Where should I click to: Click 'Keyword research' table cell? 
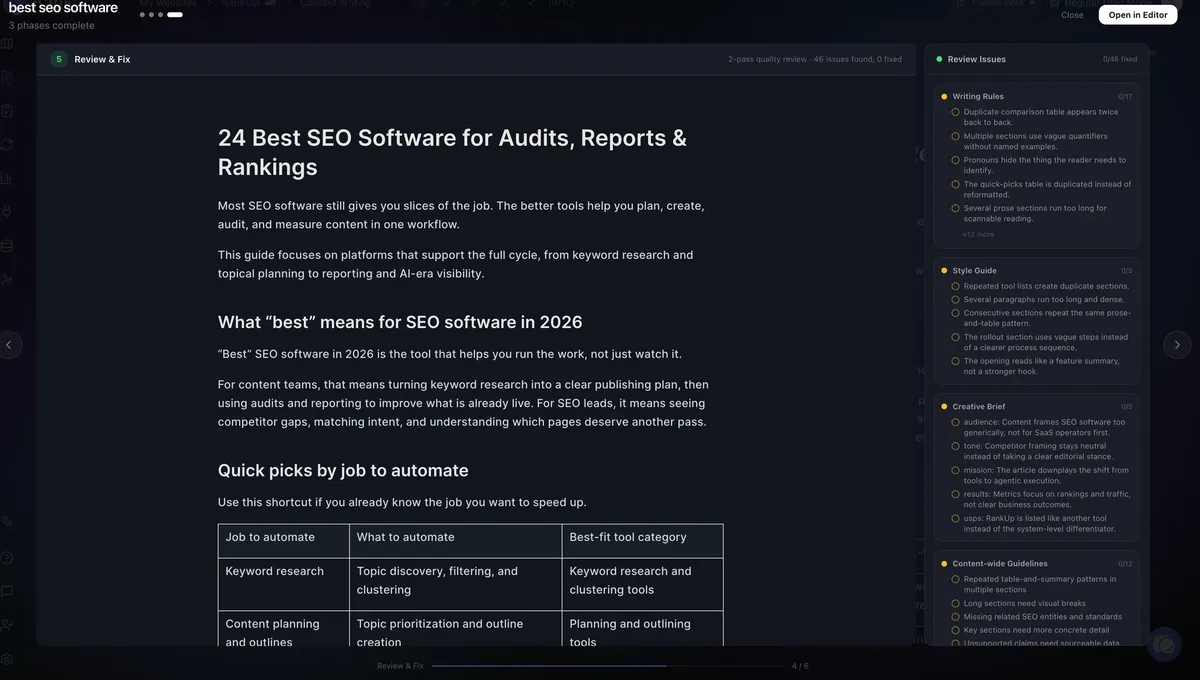[283, 584]
